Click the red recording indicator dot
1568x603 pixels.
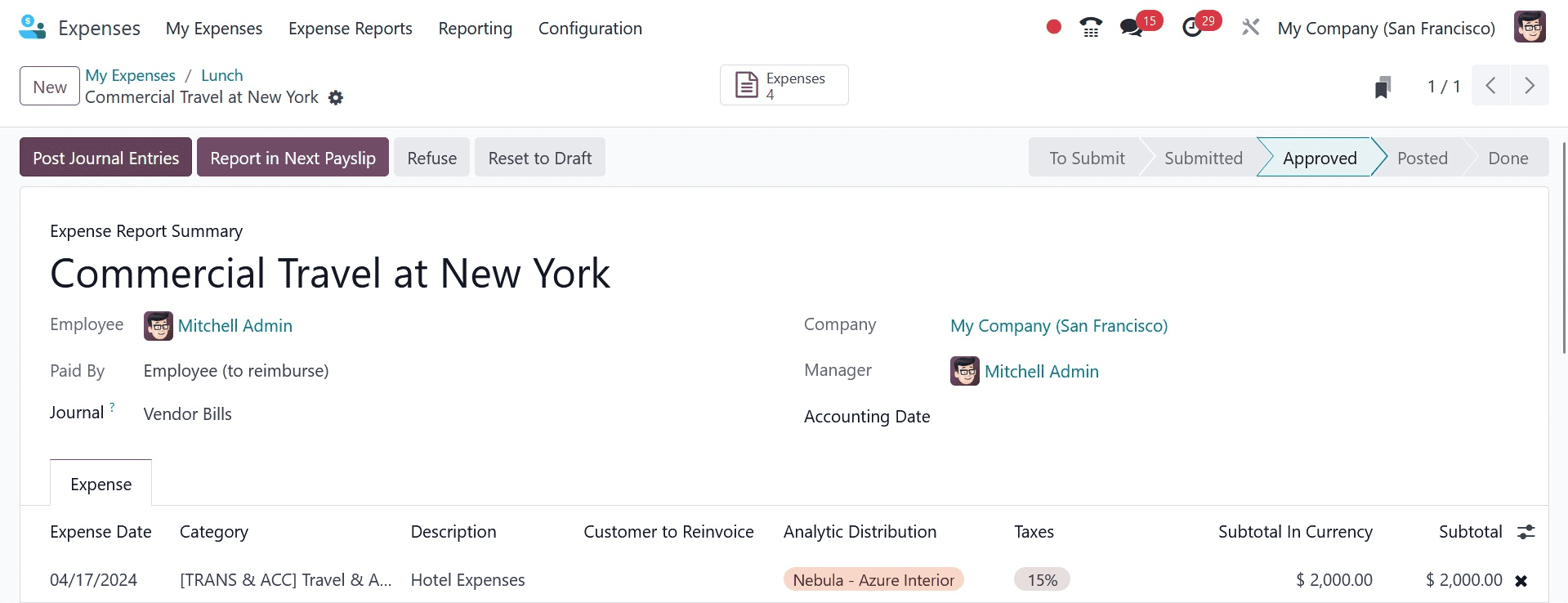[x=1054, y=27]
